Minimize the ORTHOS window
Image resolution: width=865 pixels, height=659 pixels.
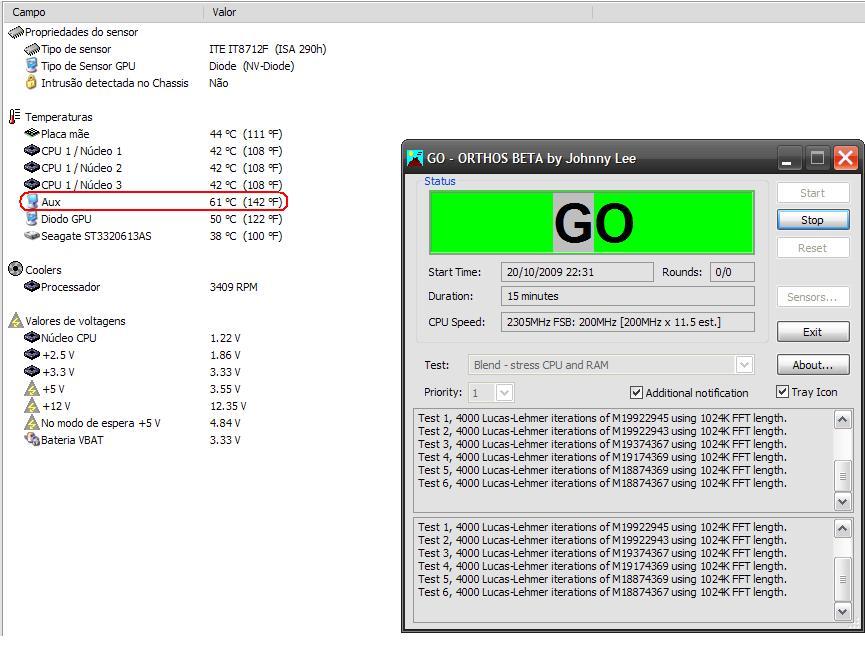coord(787,158)
